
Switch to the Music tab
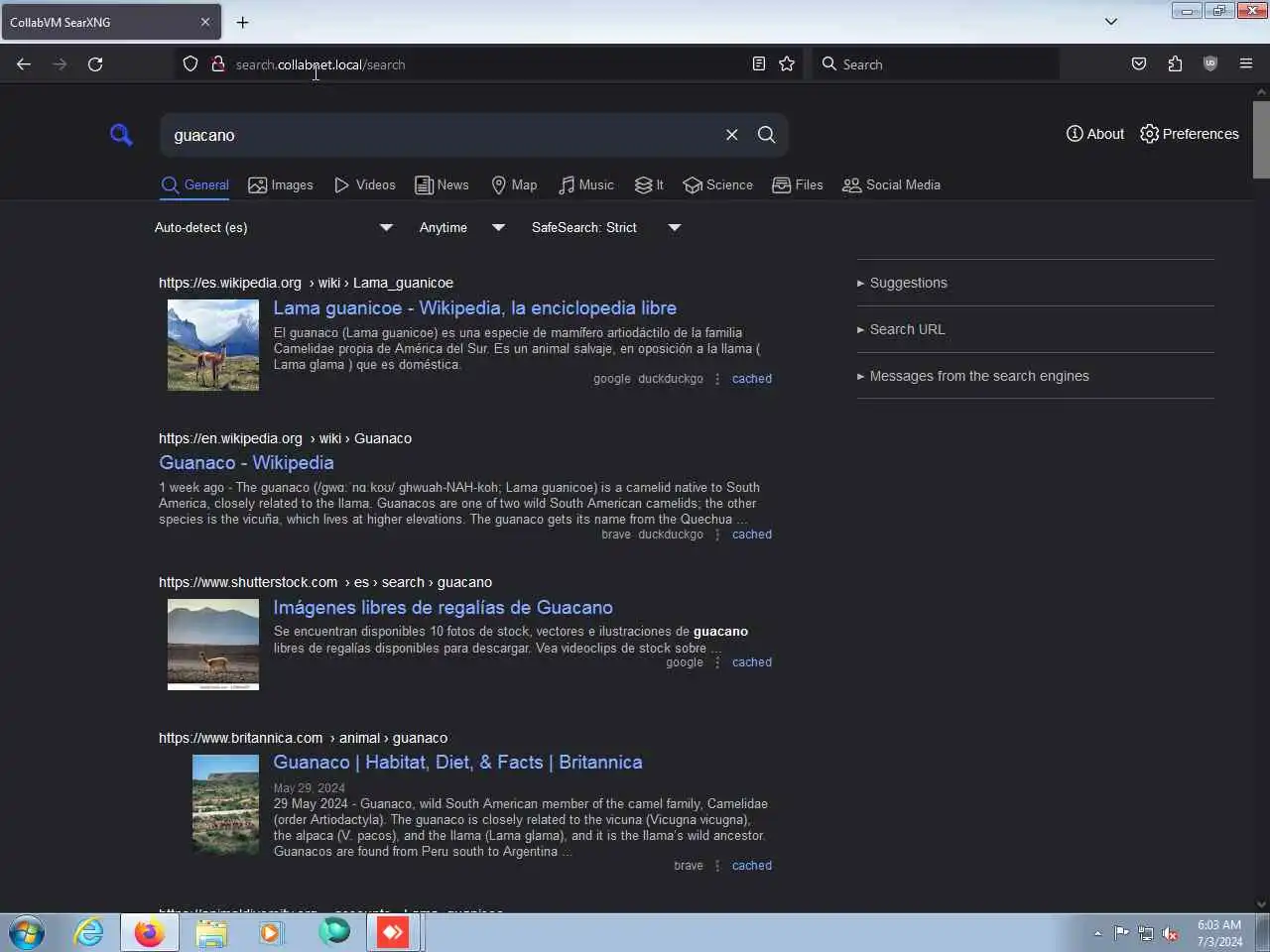[x=585, y=185]
